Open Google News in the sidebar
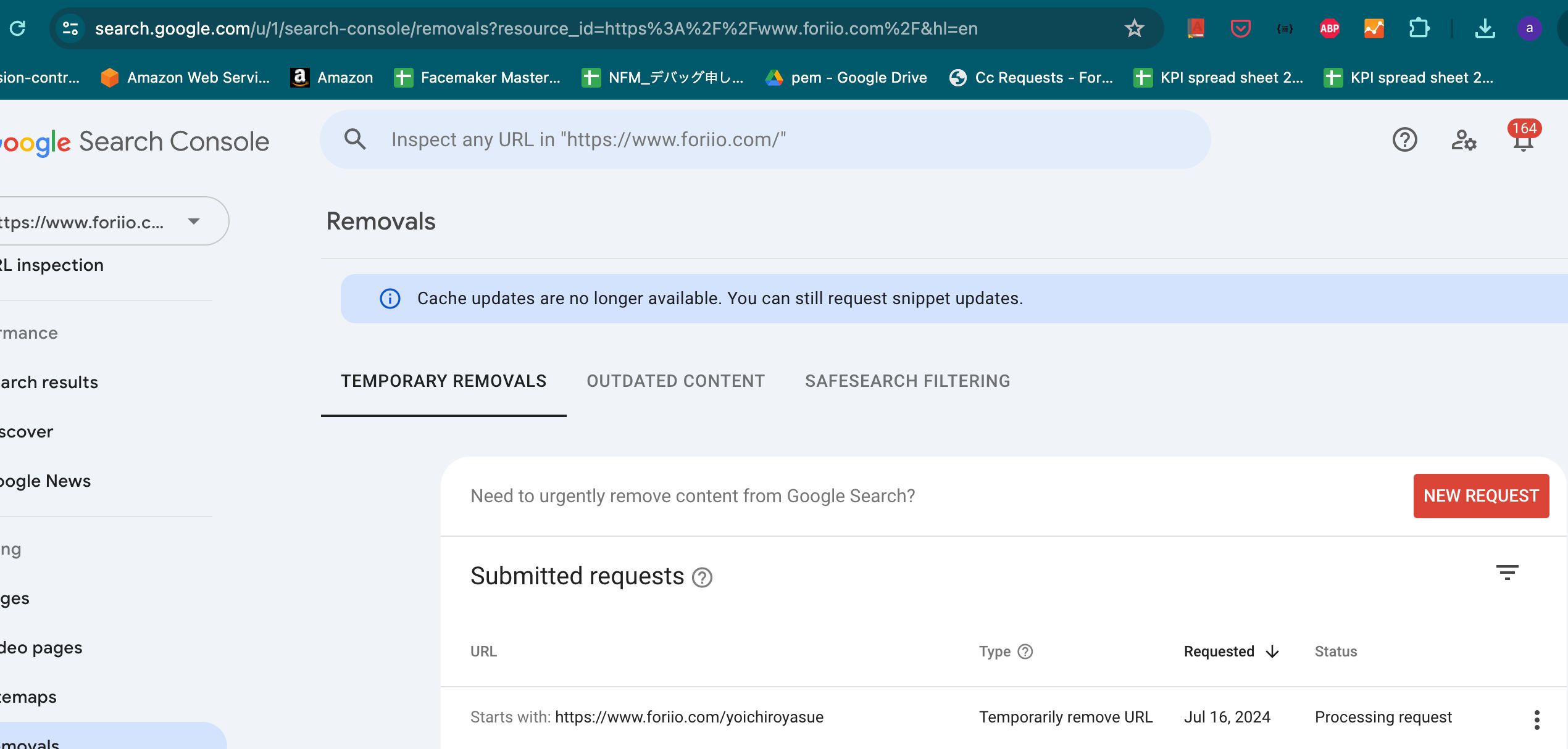This screenshot has width=1568, height=749. pyautogui.click(x=46, y=481)
